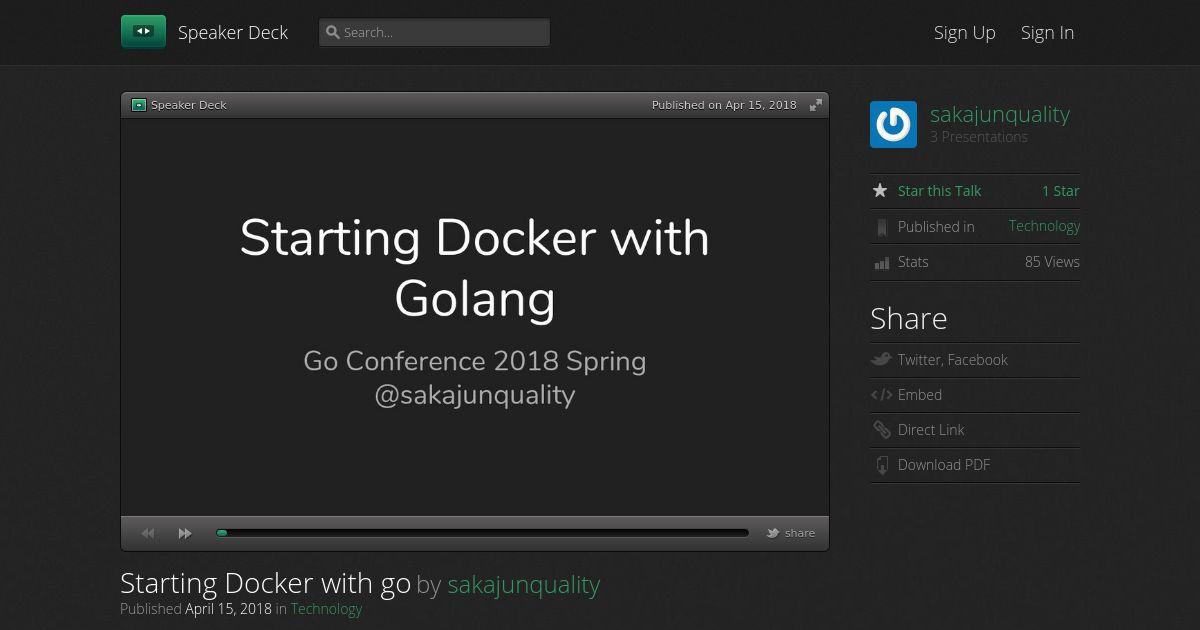View '1 Star' stargazers
This screenshot has height=630, width=1200.
[x=1060, y=191]
